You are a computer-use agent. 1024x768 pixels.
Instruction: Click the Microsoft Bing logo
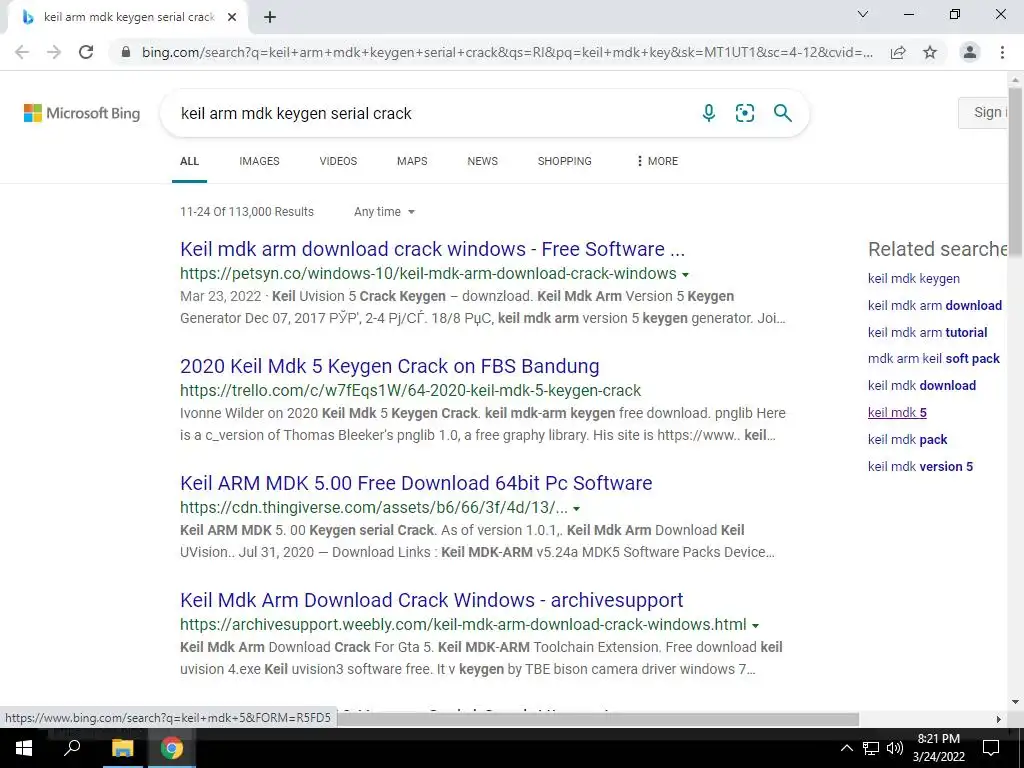[82, 113]
